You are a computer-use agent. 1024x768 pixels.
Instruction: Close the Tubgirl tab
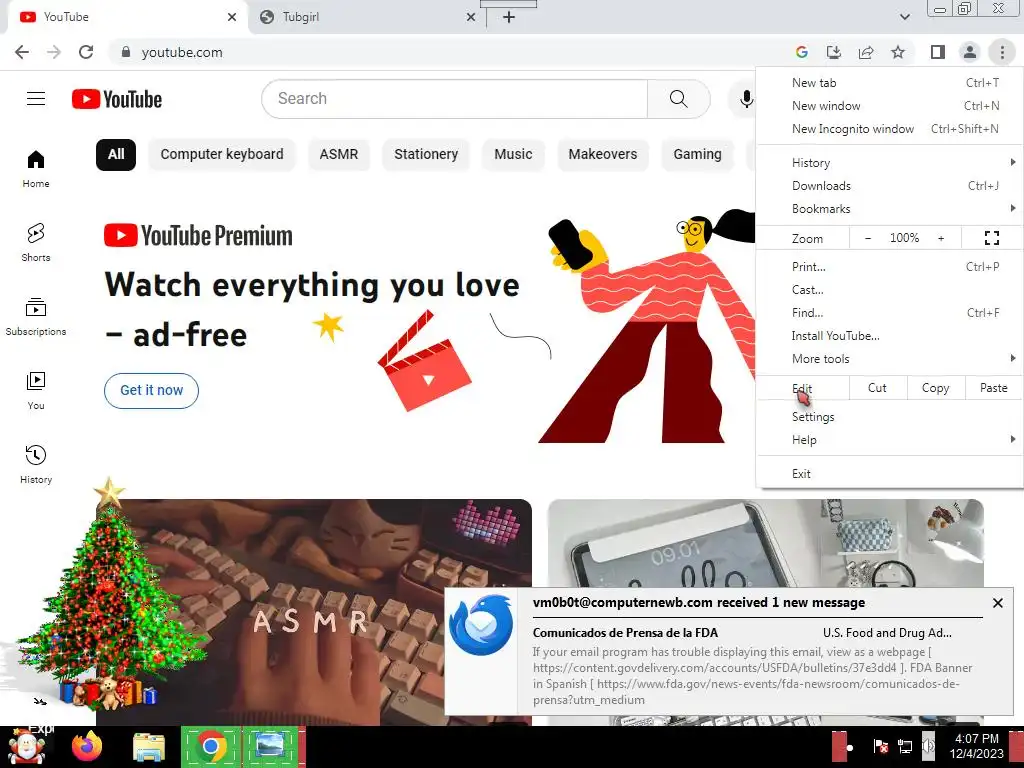tap(470, 17)
